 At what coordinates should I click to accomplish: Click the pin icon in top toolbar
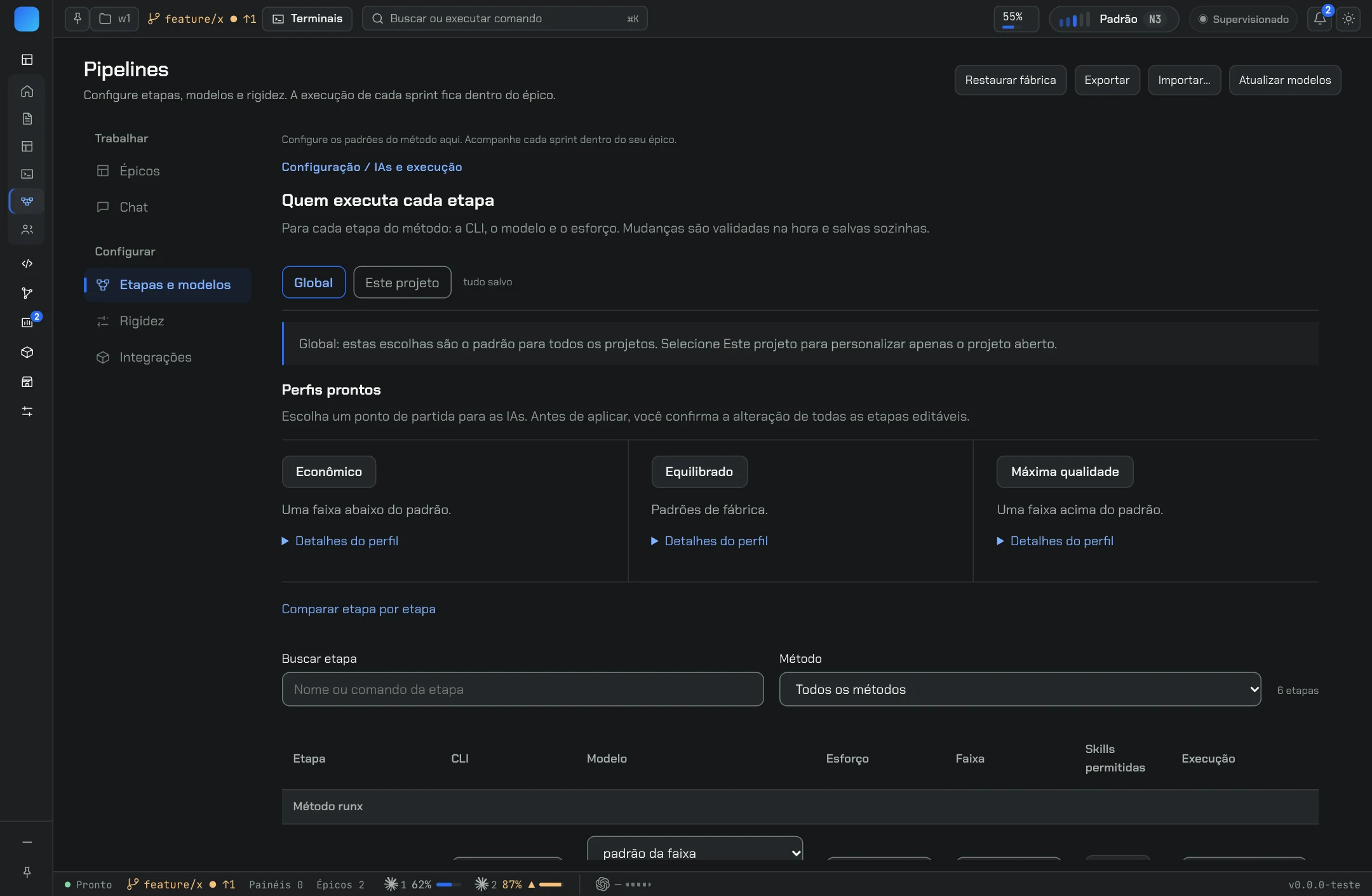[x=77, y=18]
